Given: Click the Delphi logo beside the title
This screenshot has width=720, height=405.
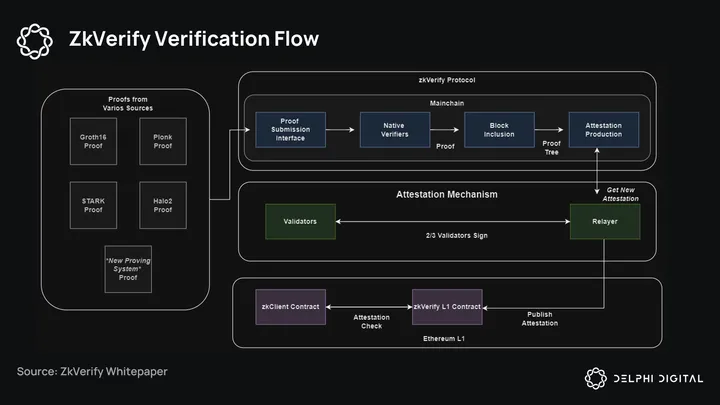Looking at the screenshot, I should coord(37,40).
